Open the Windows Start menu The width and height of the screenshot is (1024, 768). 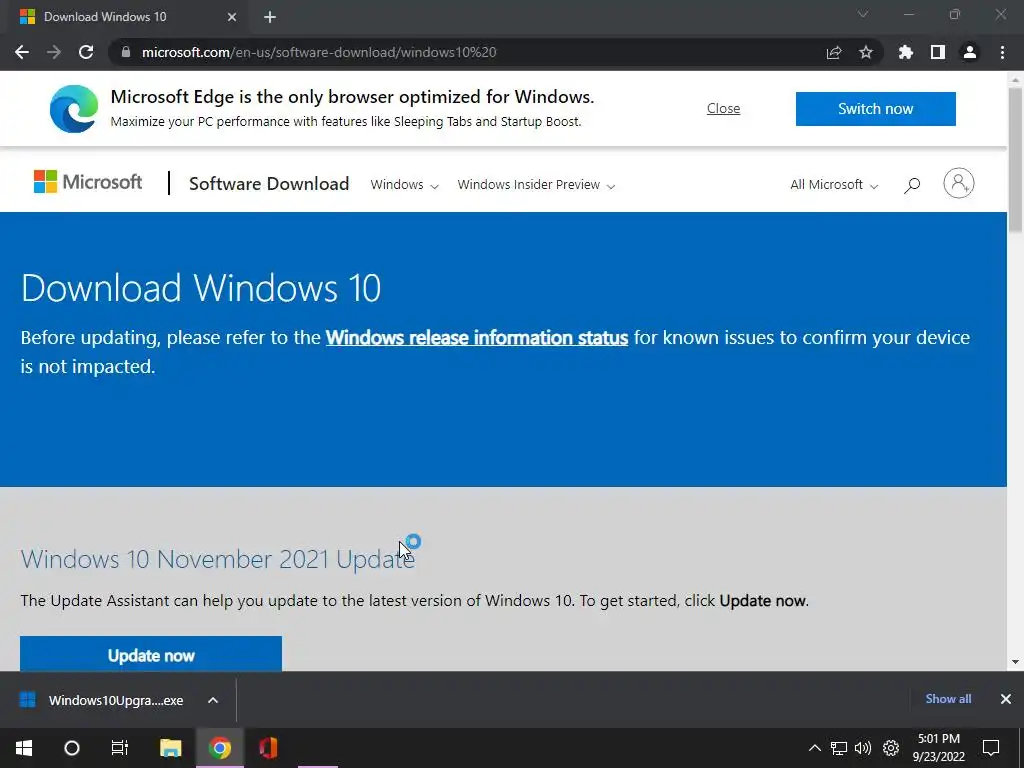point(24,748)
